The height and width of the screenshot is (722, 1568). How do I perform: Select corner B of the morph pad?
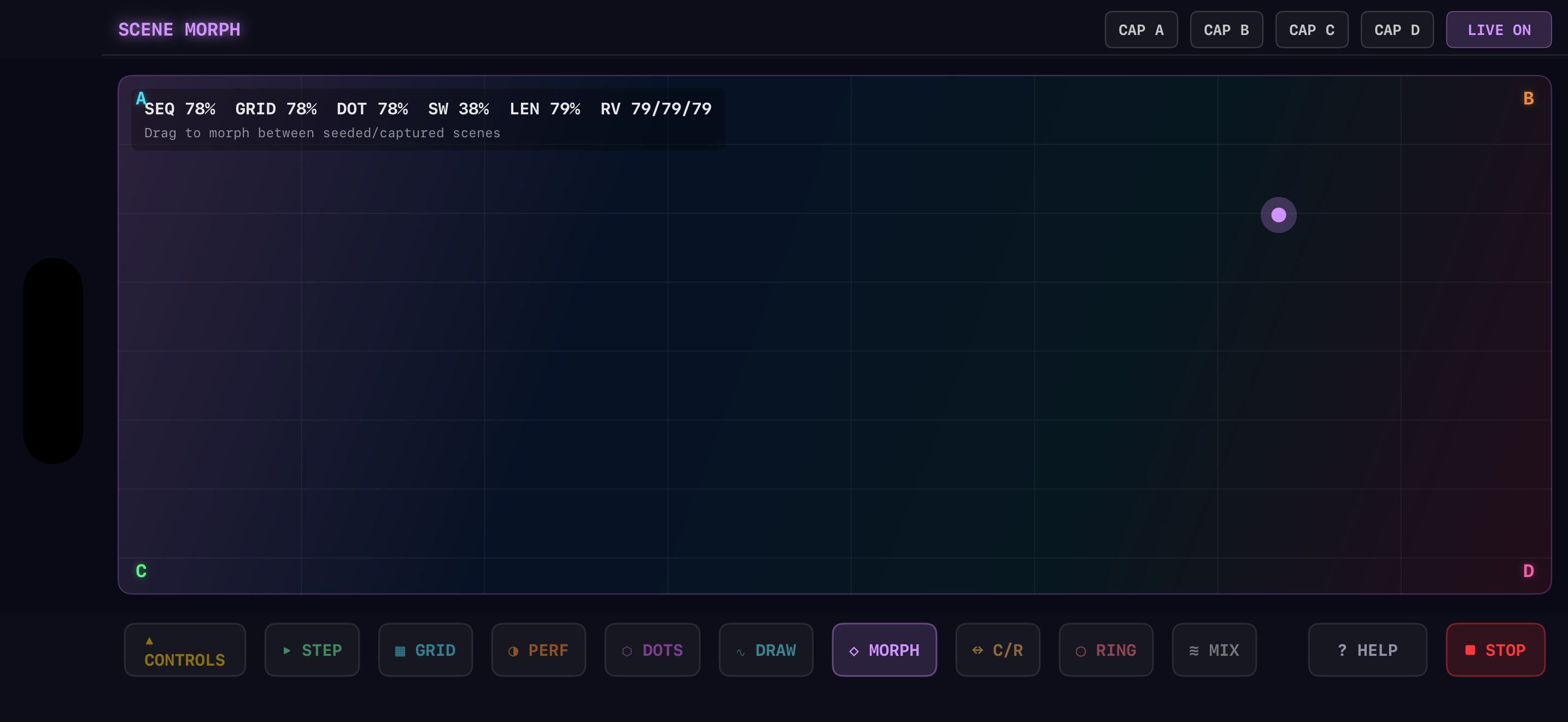(1528, 97)
